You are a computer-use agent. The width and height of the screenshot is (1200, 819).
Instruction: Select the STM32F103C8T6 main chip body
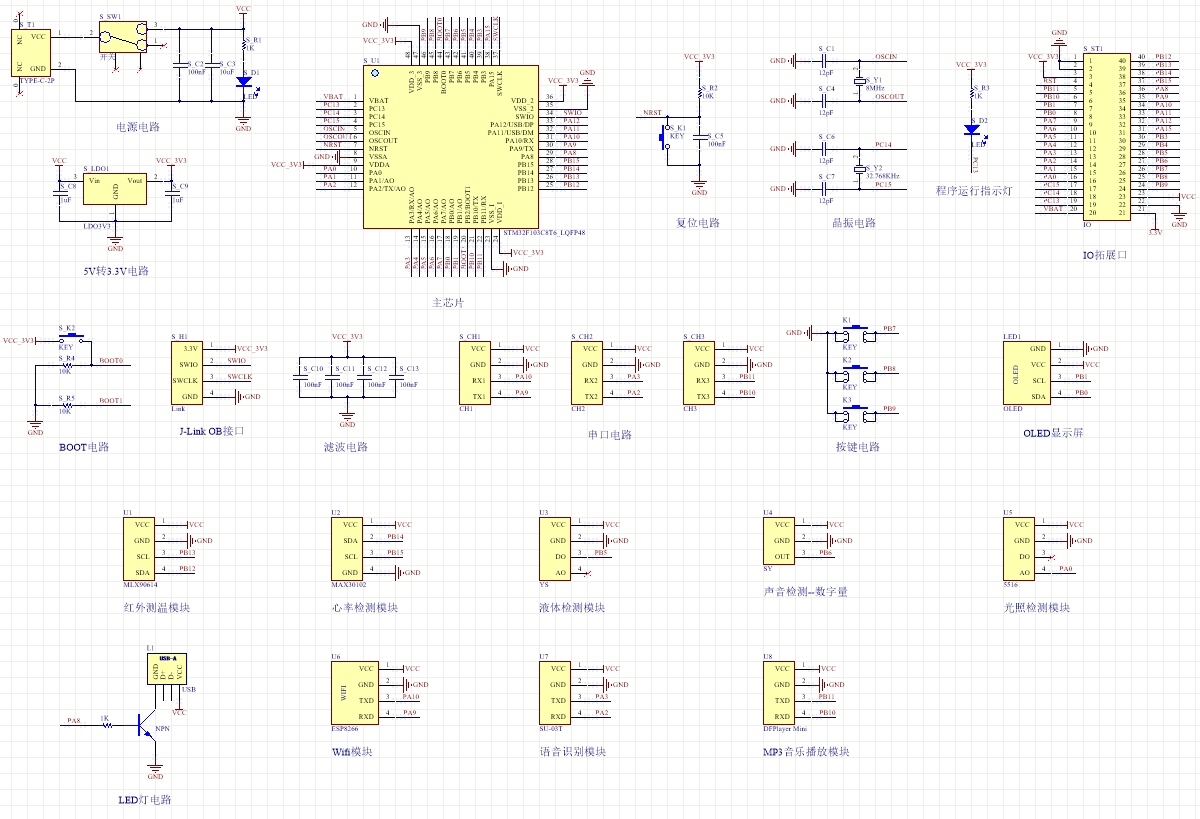(x=446, y=147)
